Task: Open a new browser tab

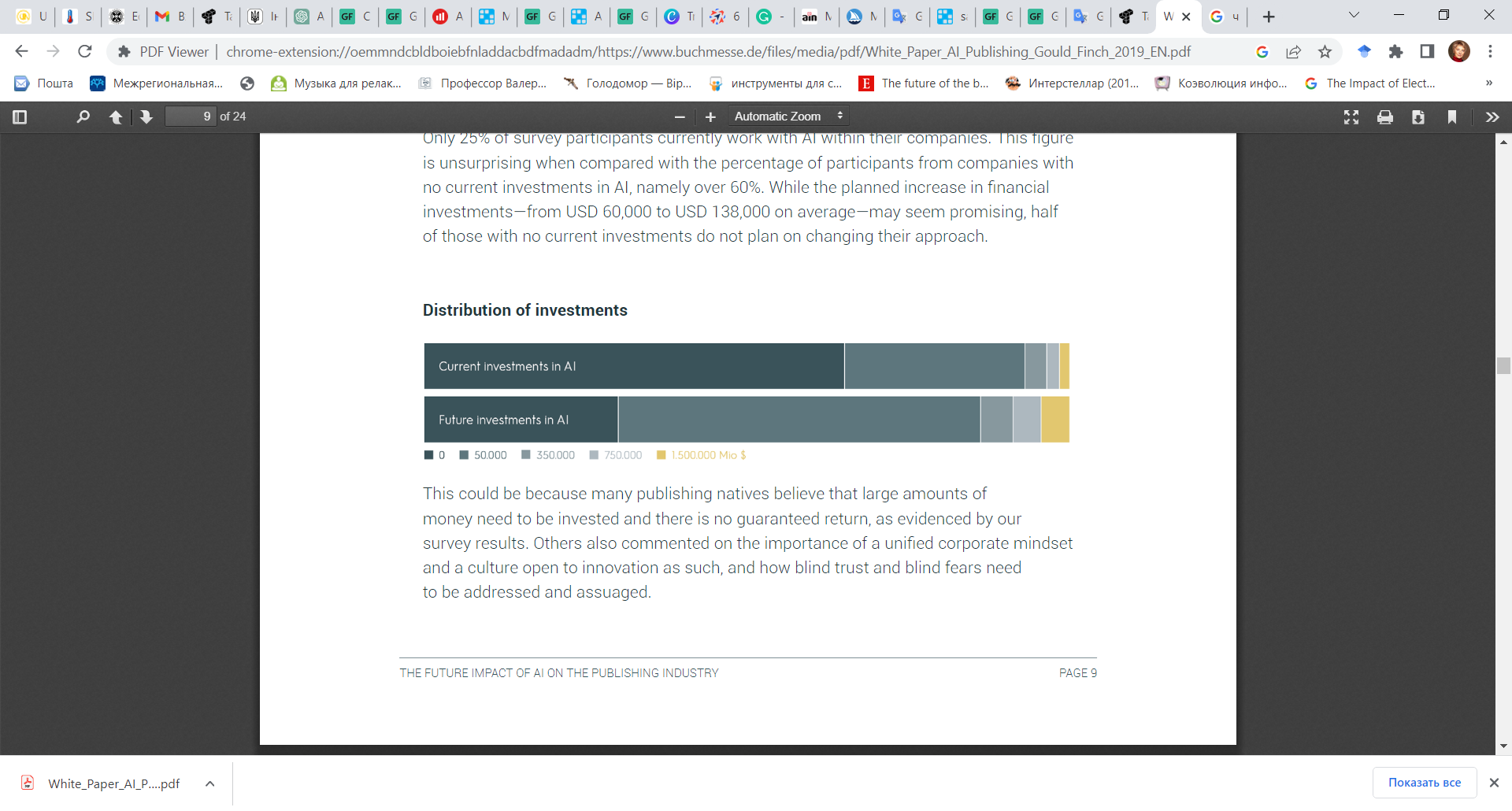Action: tap(1268, 17)
